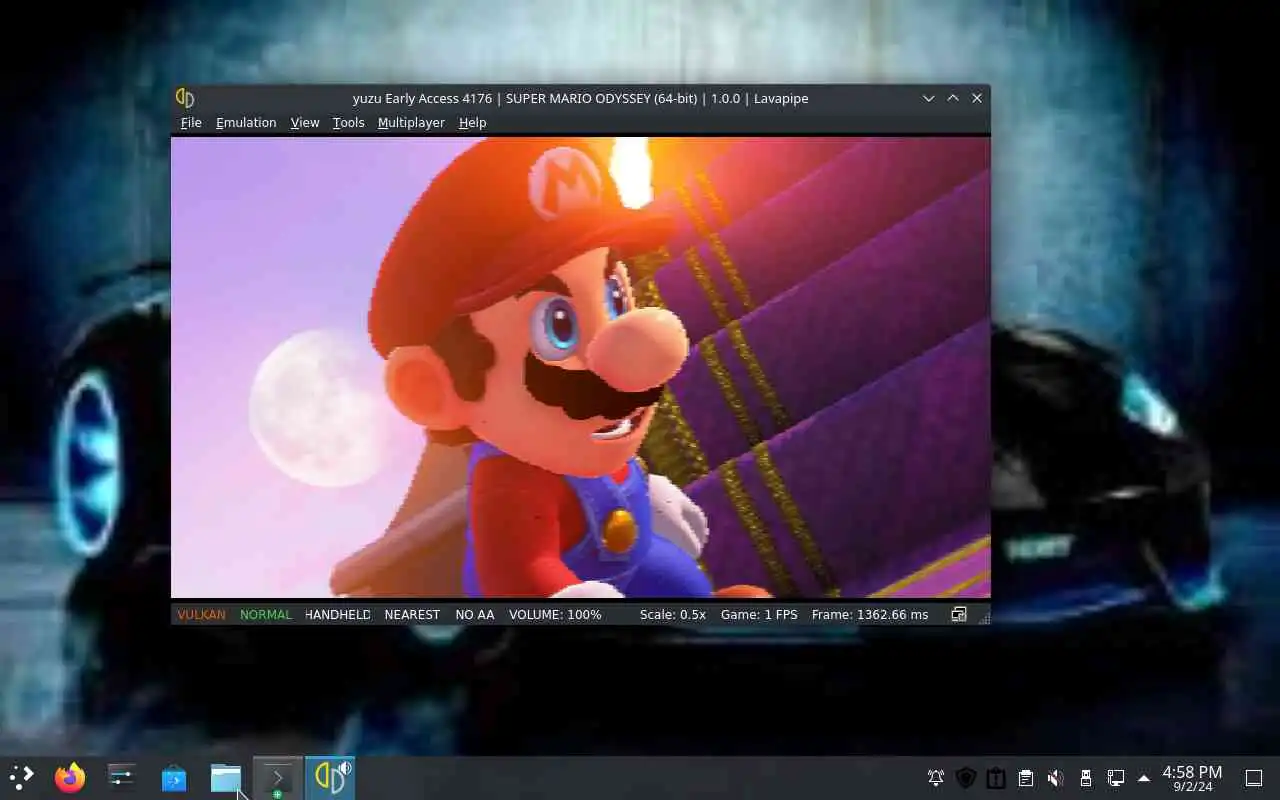Viewport: 1280px width, 800px height.
Task: Open the Dolphin file manager
Action: coord(226,778)
